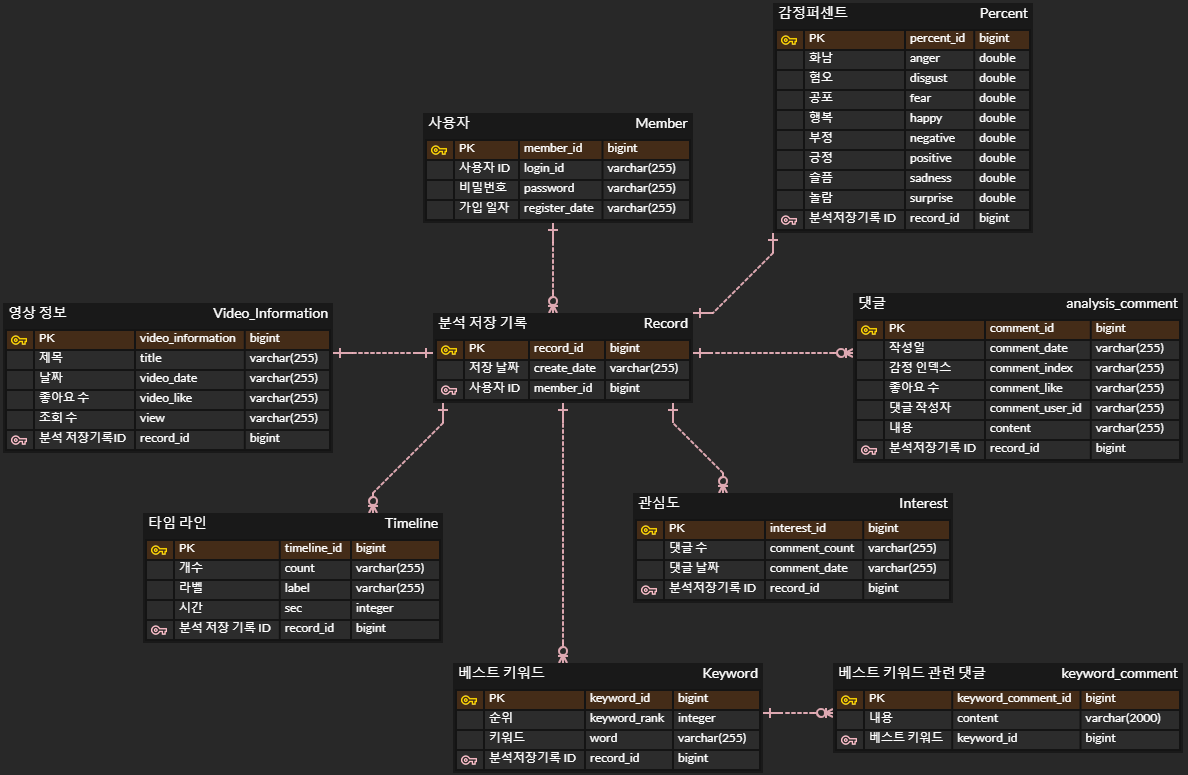Screen dimensions: 1188x775
Task: Click the FK key icon beside Record's member_id
Action: pyautogui.click(x=447, y=388)
